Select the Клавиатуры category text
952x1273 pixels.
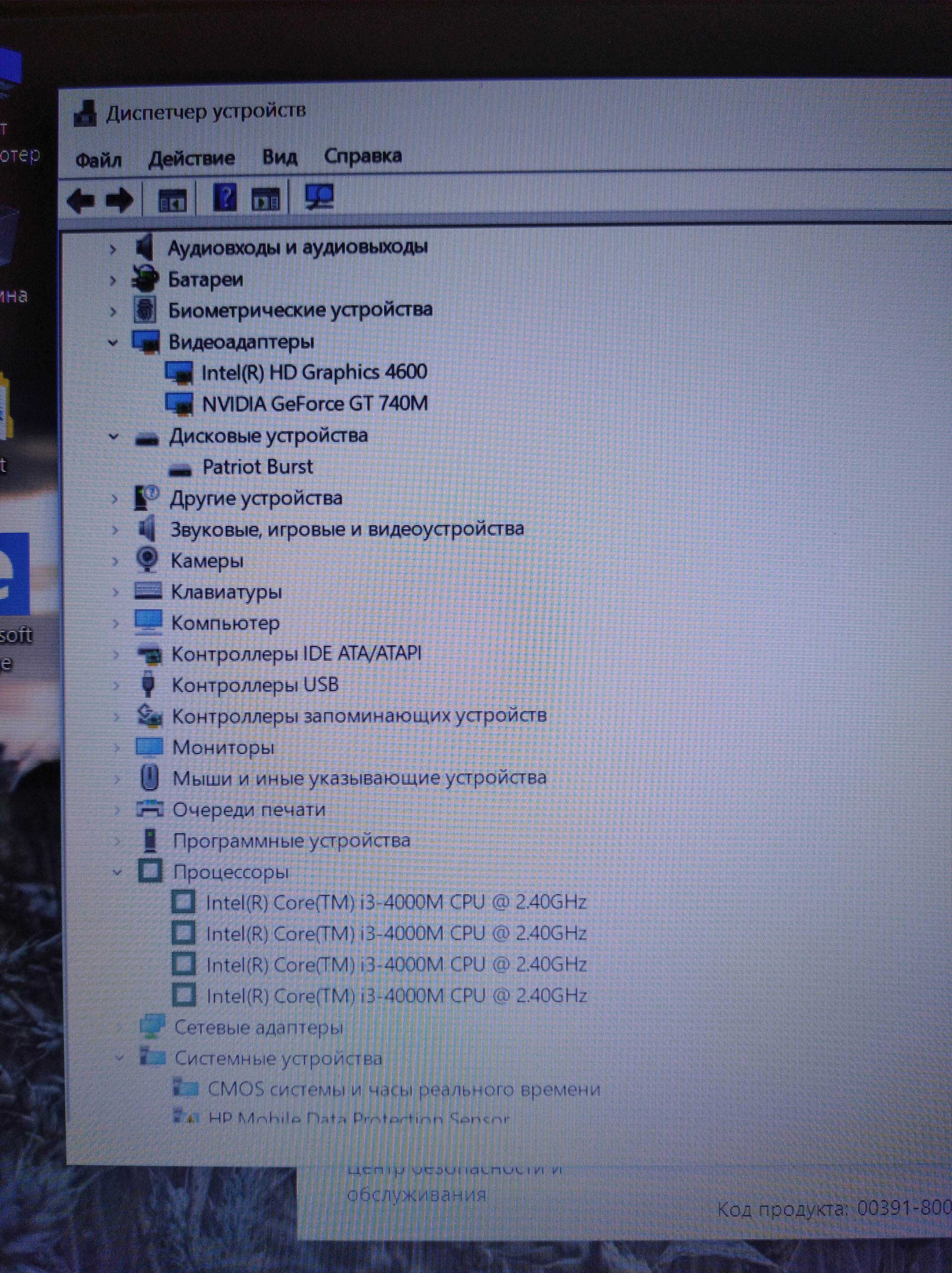pyautogui.click(x=227, y=592)
